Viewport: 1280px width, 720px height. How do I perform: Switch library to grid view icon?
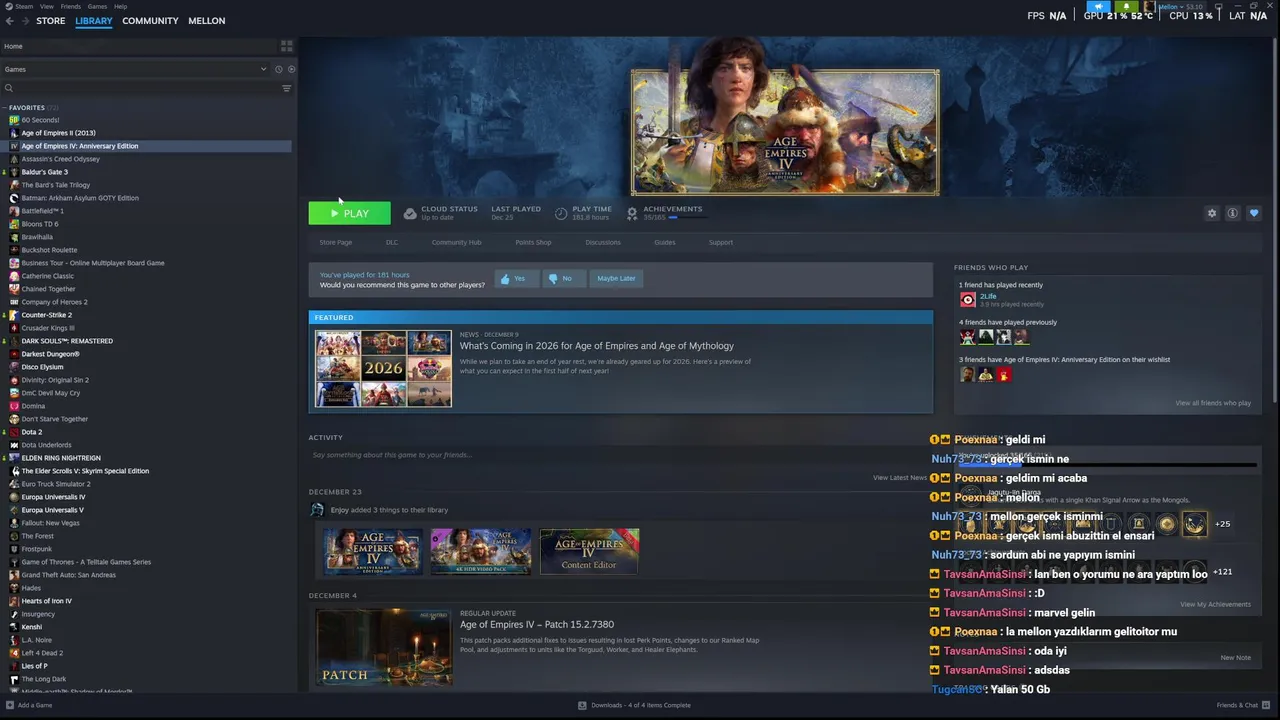[287, 46]
